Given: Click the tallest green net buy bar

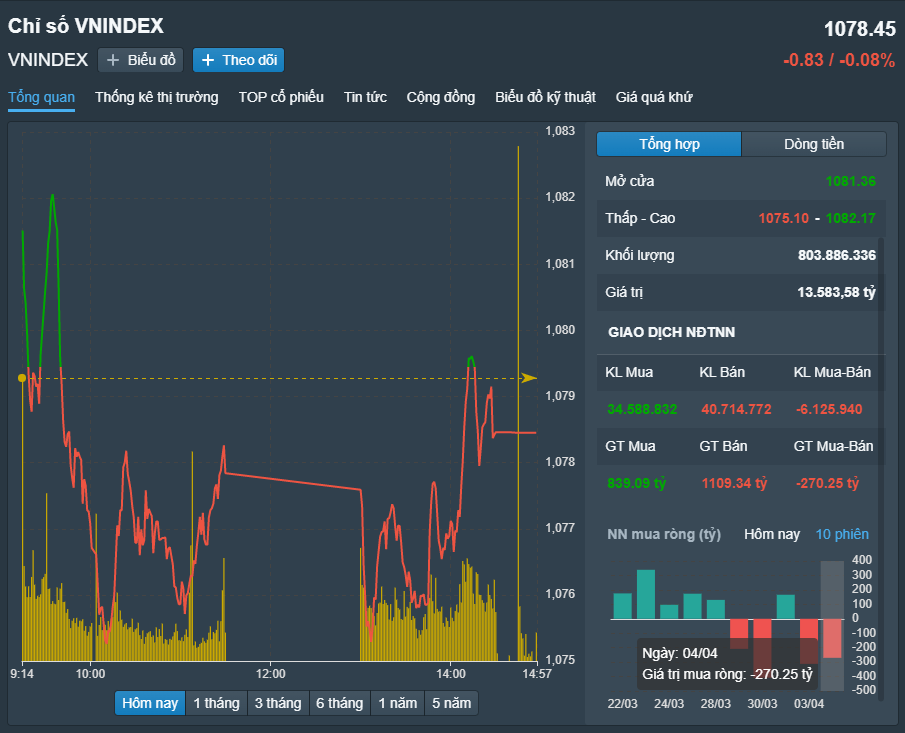Looking at the screenshot, I should pos(646,594).
